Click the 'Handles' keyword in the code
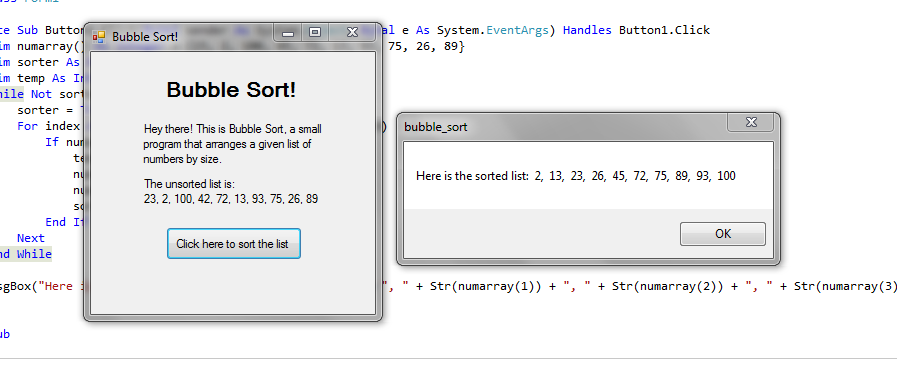 pyautogui.click(x=588, y=30)
